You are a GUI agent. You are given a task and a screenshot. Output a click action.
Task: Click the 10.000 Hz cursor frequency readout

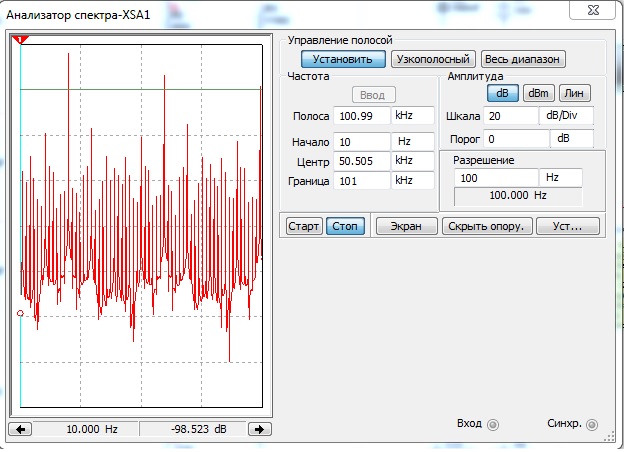pyautogui.click(x=86, y=429)
